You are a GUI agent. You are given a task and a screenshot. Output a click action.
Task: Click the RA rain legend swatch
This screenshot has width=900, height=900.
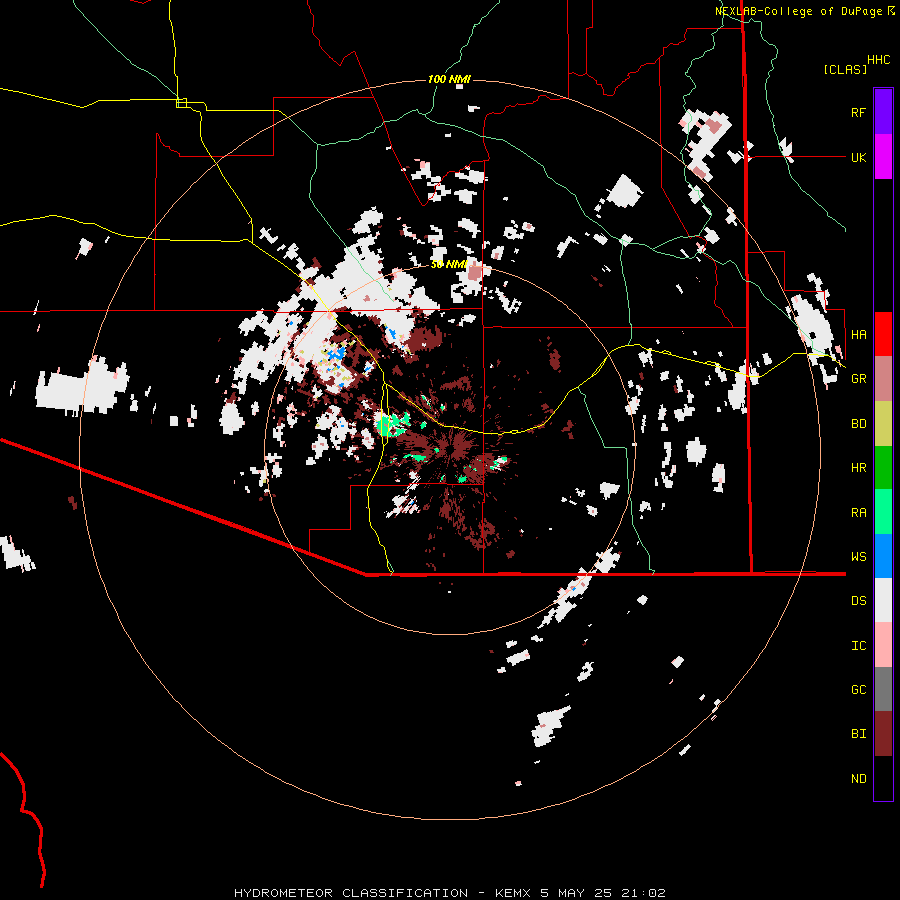883,512
